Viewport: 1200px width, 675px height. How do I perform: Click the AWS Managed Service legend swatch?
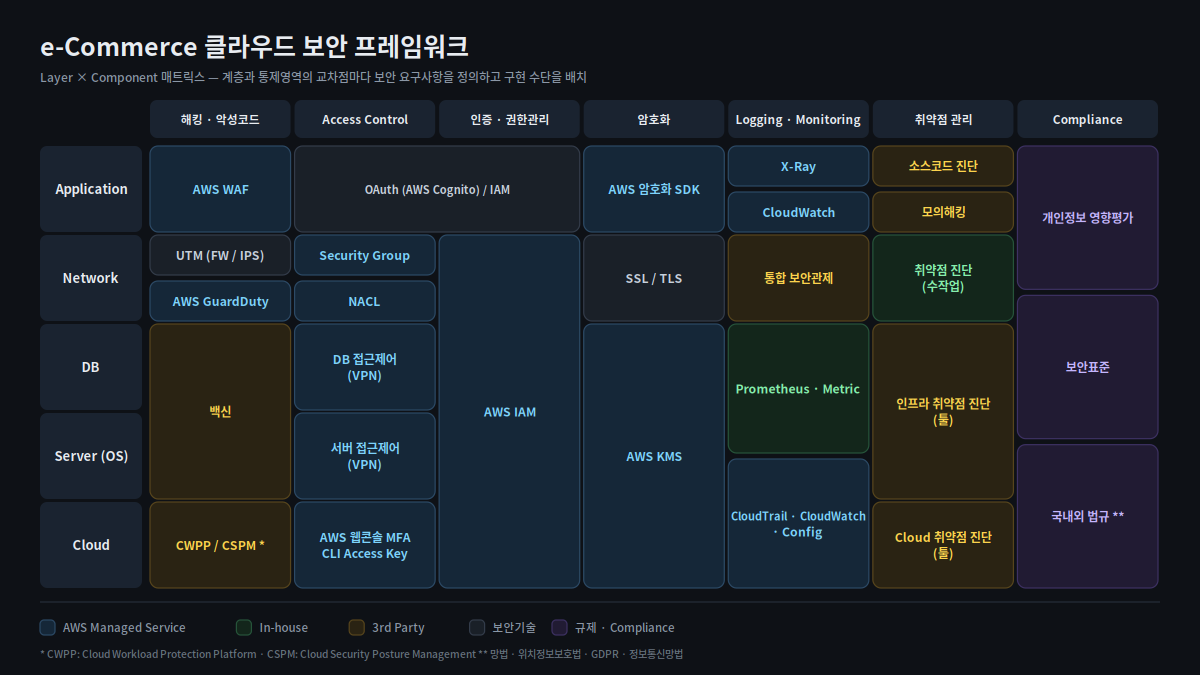48,628
